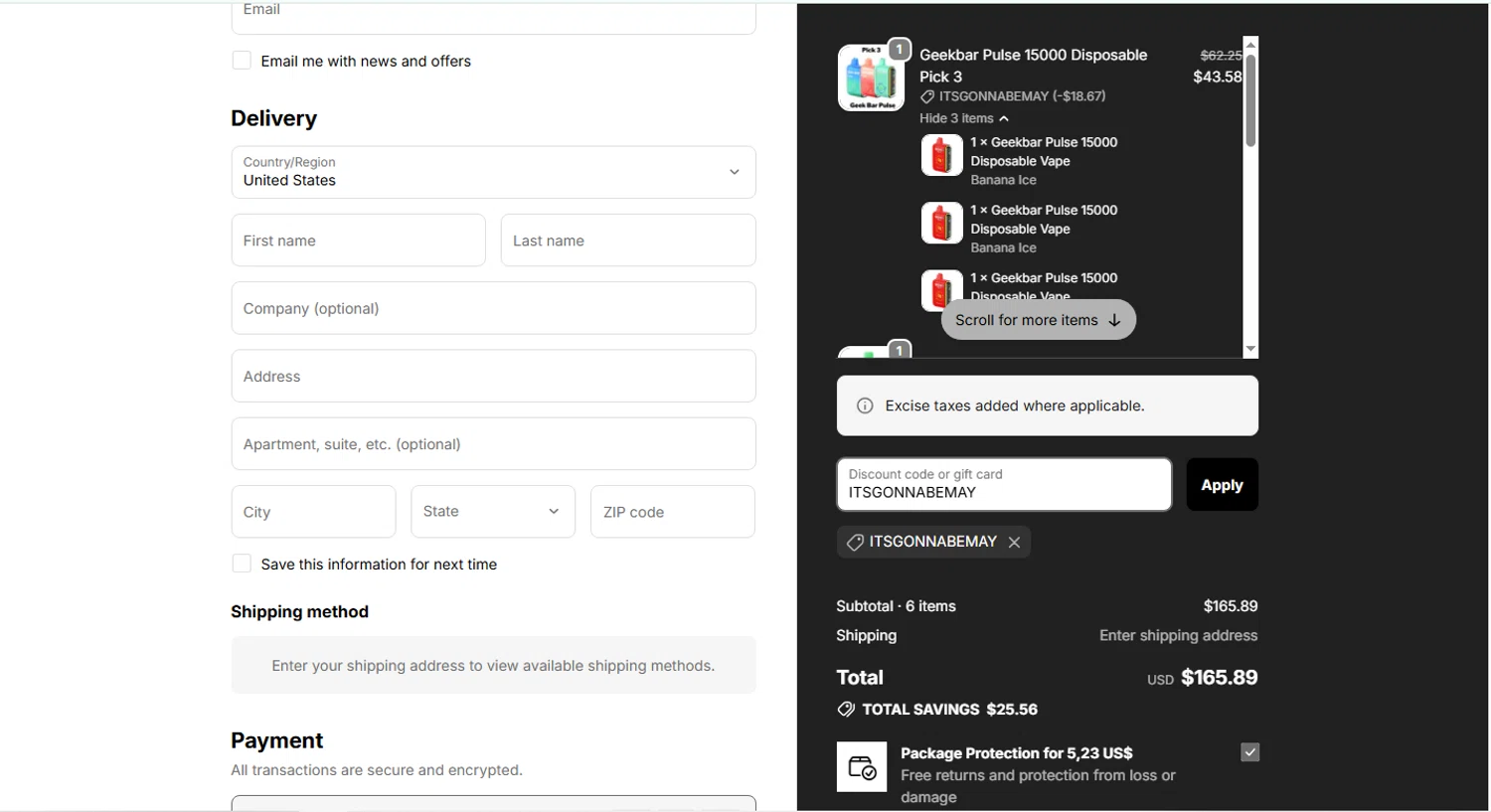The width and height of the screenshot is (1491, 812).
Task: Collapse the Hide 3 items list
Action: [x=964, y=118]
